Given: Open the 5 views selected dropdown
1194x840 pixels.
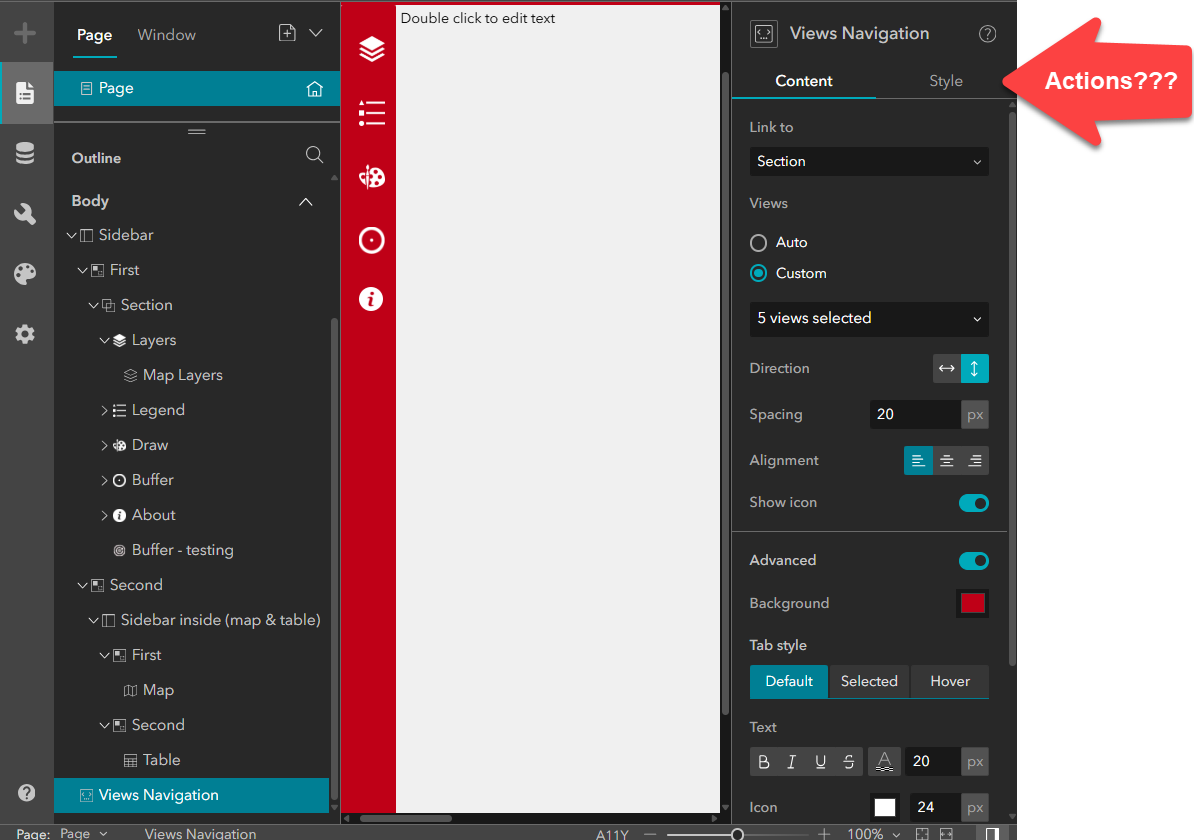Looking at the screenshot, I should [868, 319].
